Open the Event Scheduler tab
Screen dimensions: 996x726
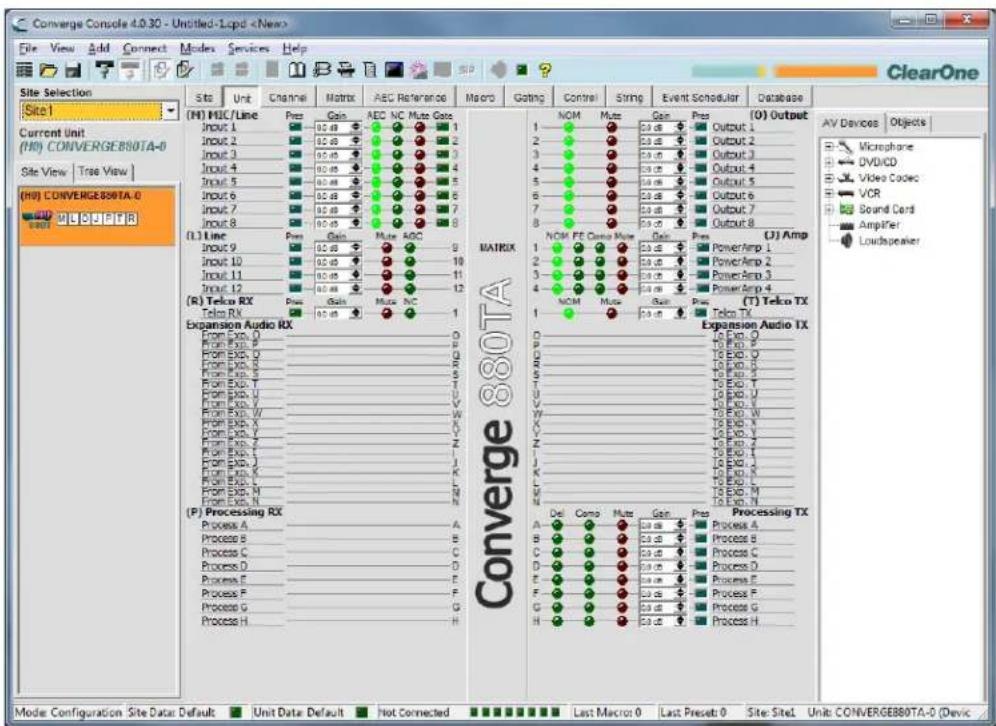700,98
